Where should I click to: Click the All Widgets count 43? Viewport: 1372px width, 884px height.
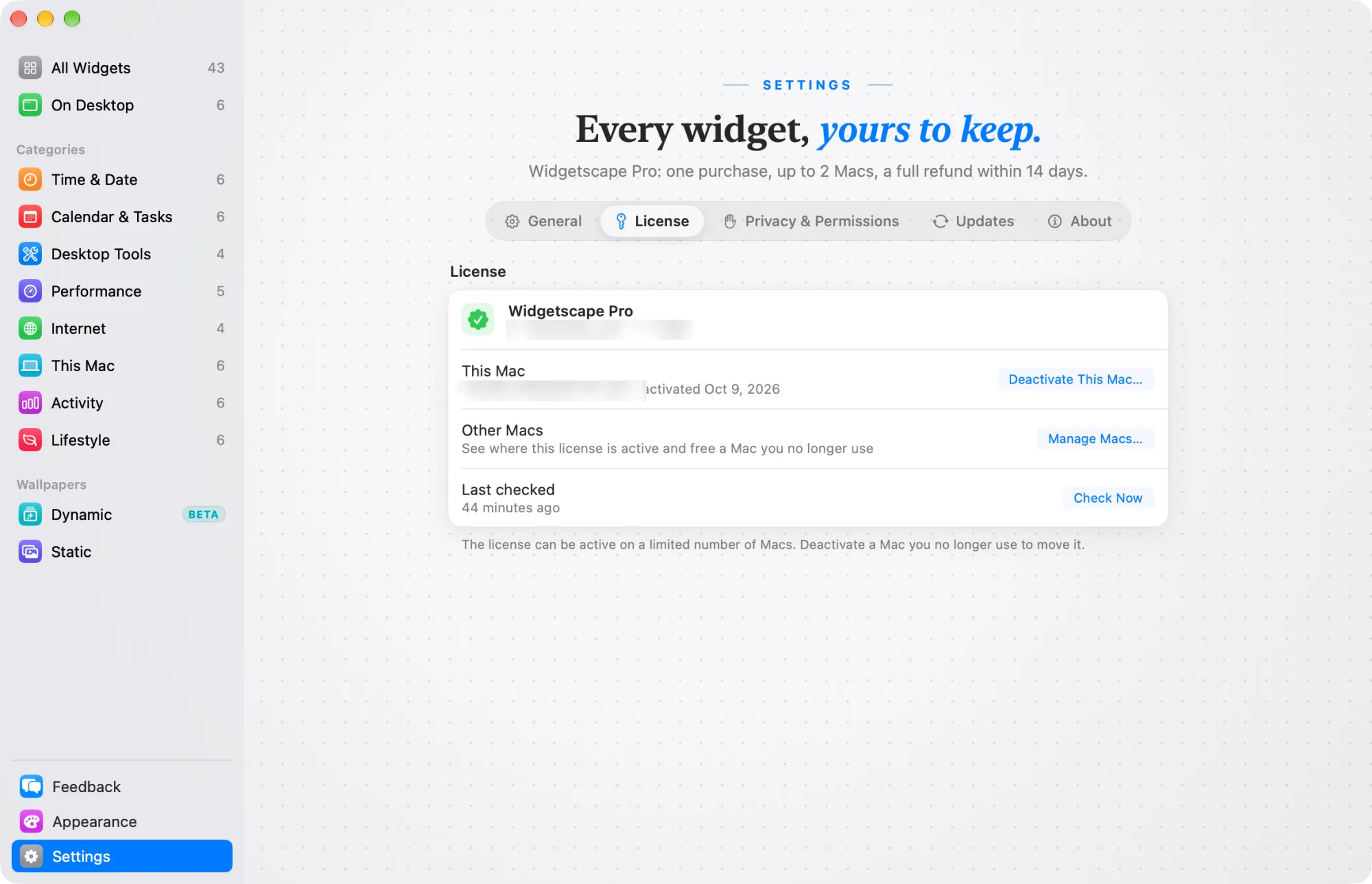pyautogui.click(x=216, y=68)
